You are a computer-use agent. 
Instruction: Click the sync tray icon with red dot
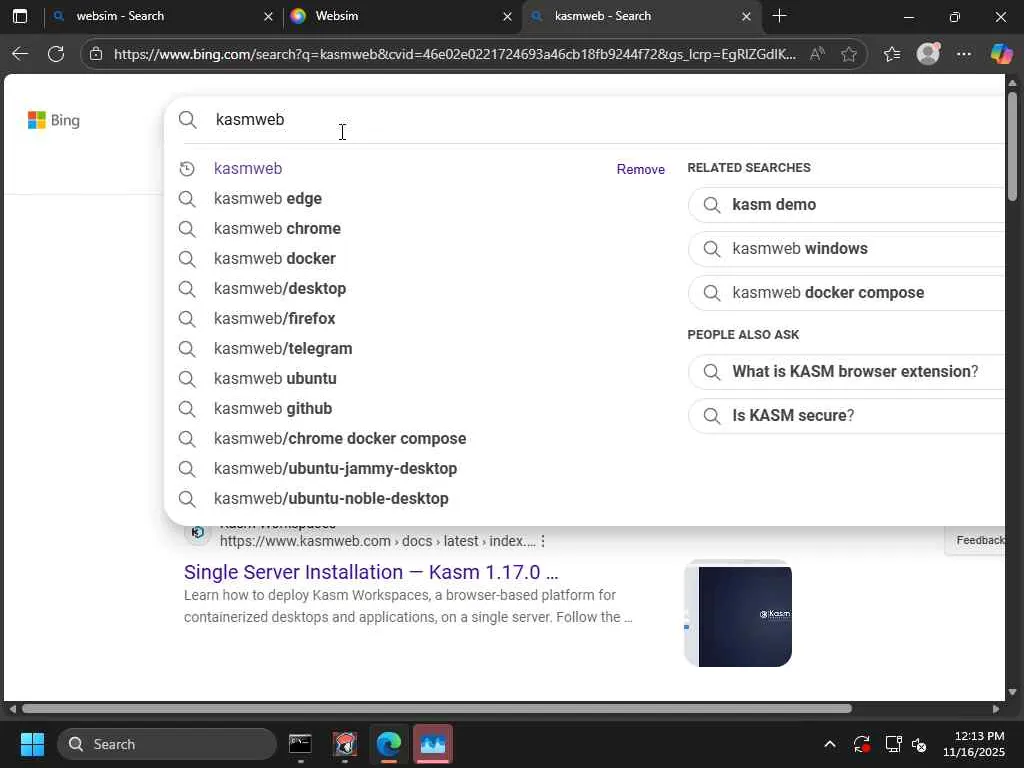(861, 744)
